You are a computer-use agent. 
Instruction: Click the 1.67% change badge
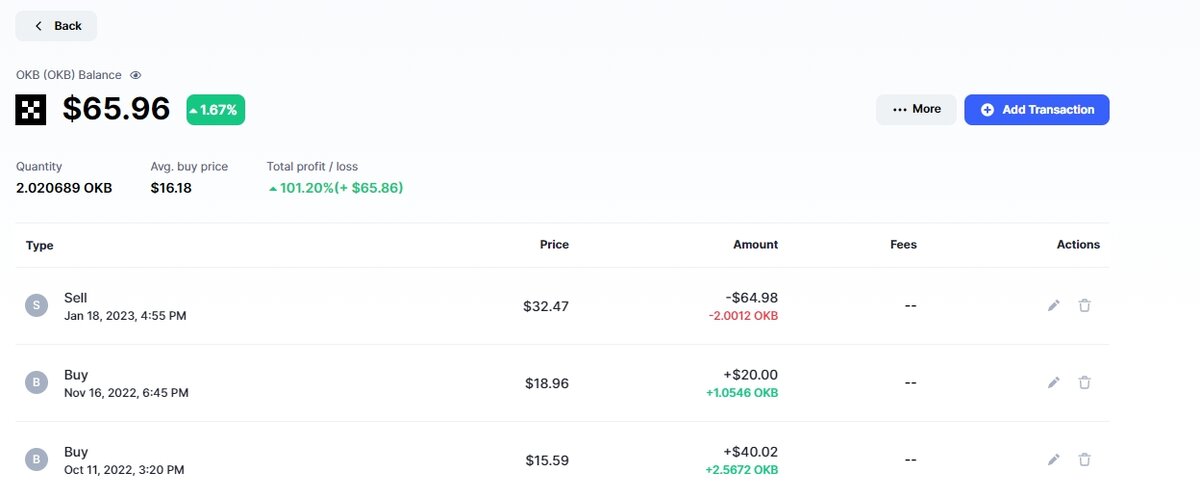click(x=215, y=110)
